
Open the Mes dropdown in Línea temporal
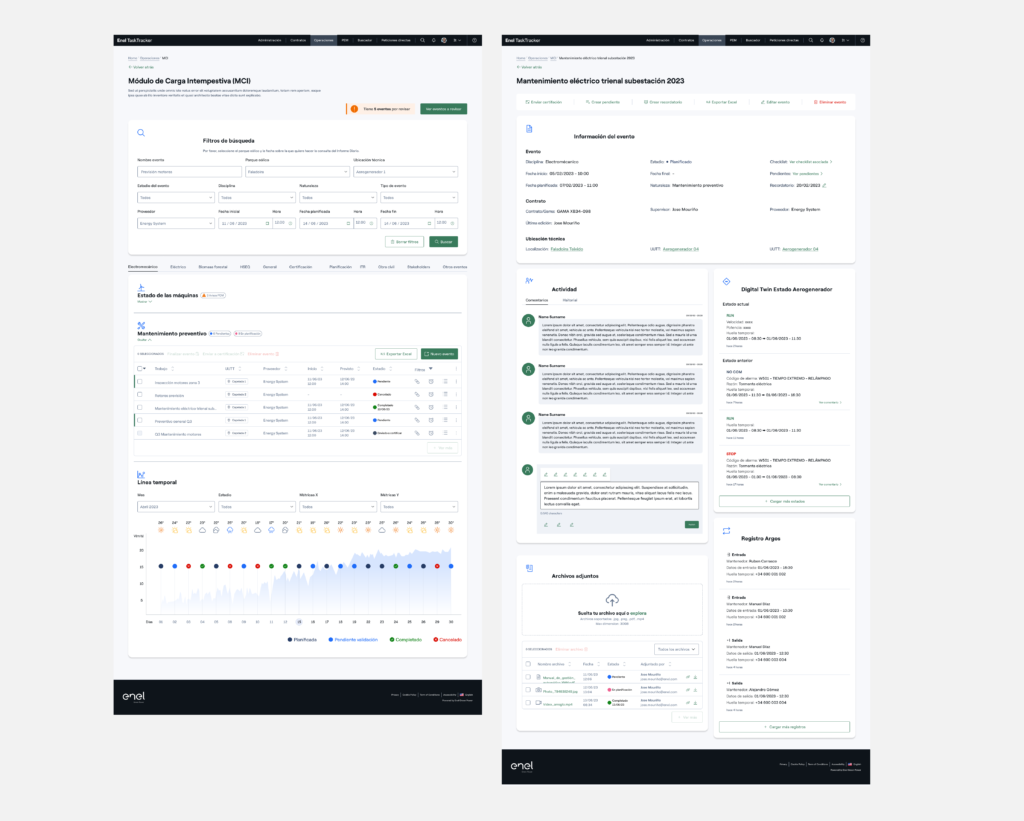click(173, 507)
